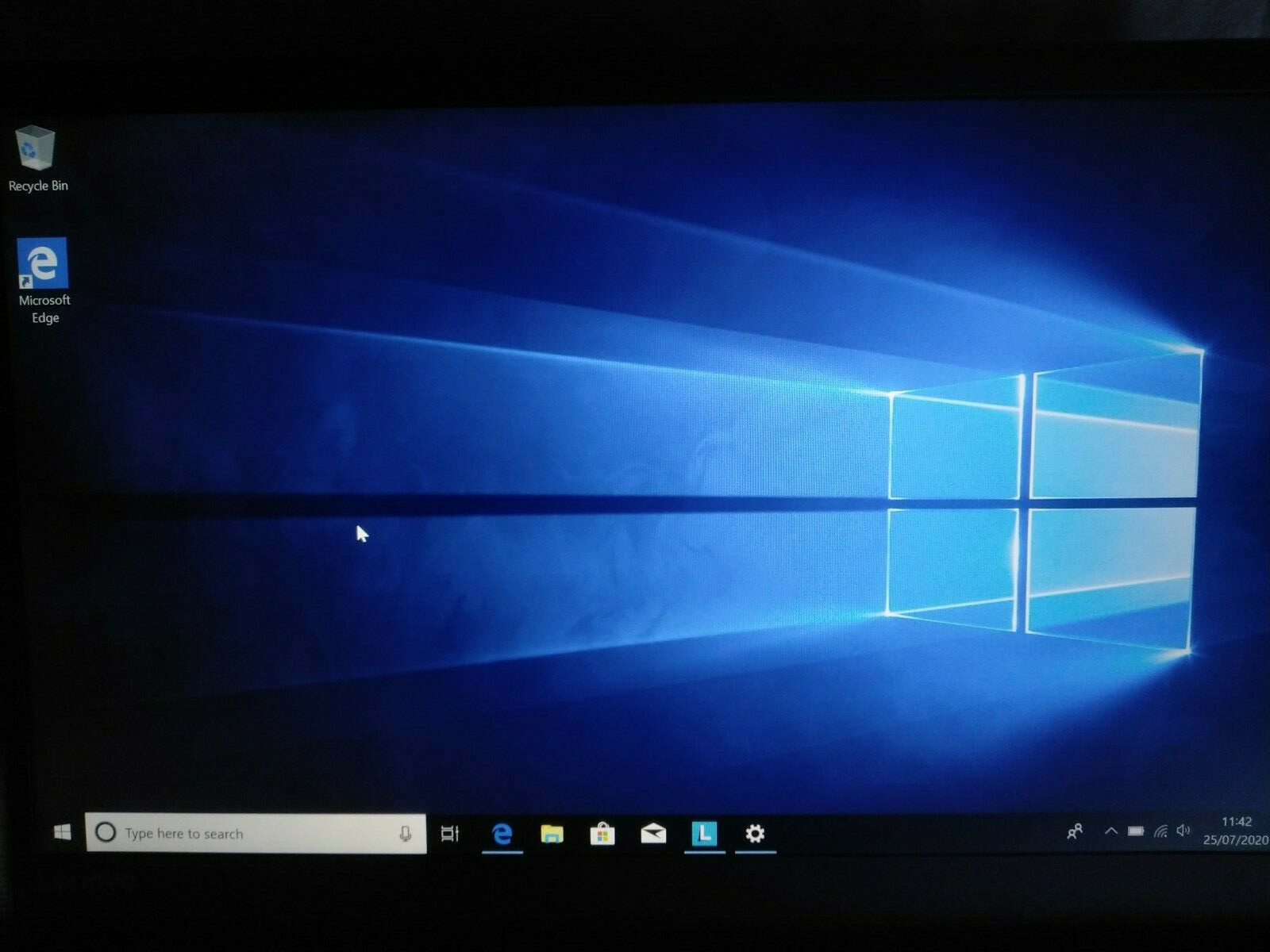Check the battery status icon

1136,831
